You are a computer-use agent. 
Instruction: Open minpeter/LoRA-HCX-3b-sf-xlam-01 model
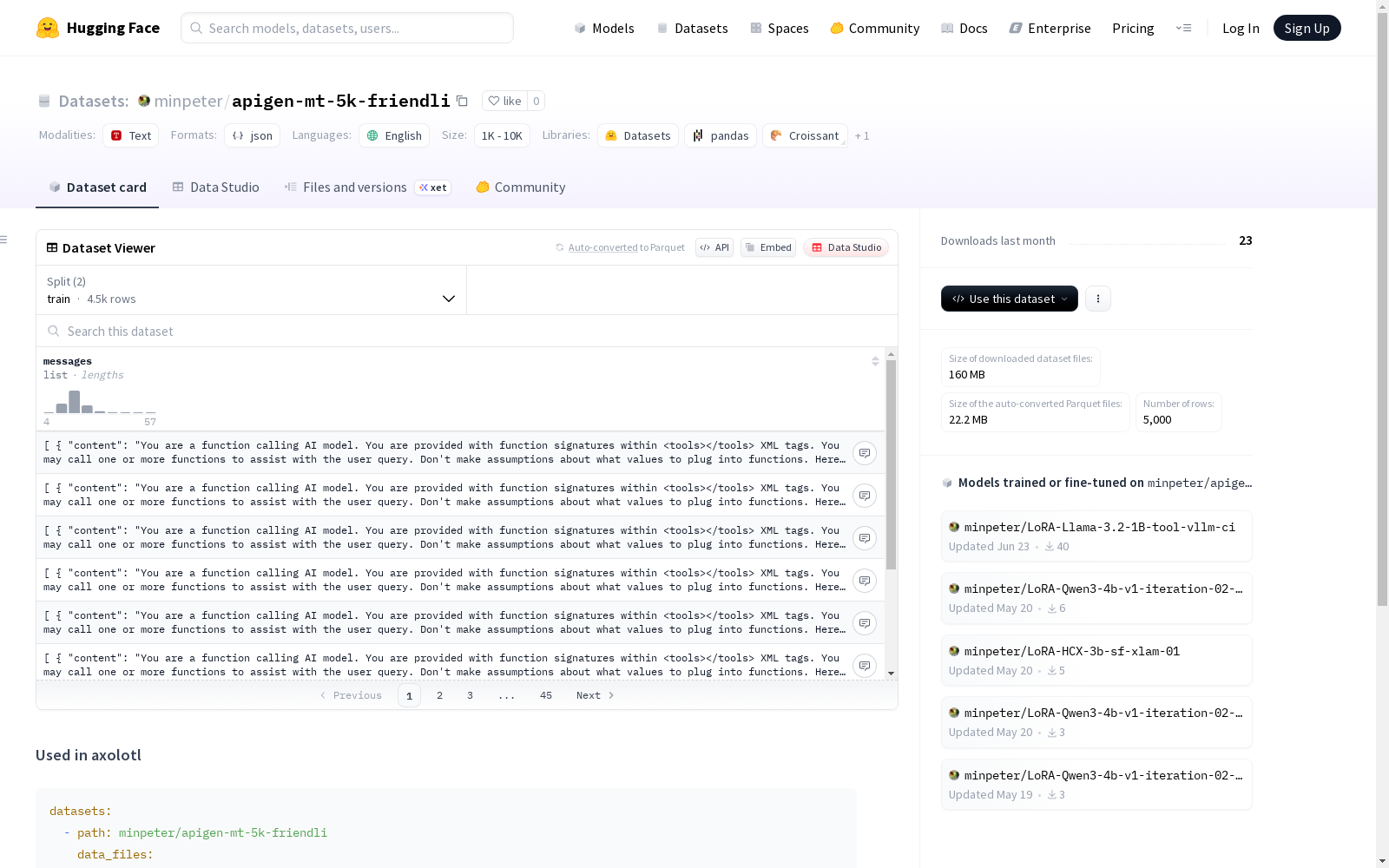1096,661
